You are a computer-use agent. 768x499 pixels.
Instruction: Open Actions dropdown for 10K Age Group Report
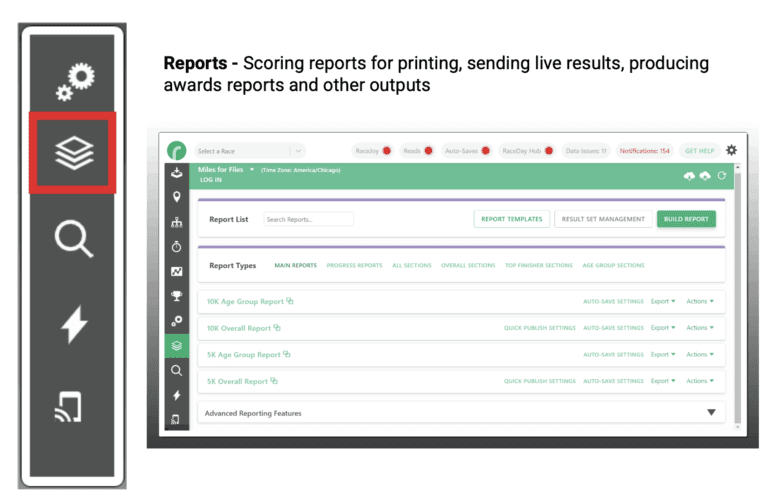pos(699,300)
